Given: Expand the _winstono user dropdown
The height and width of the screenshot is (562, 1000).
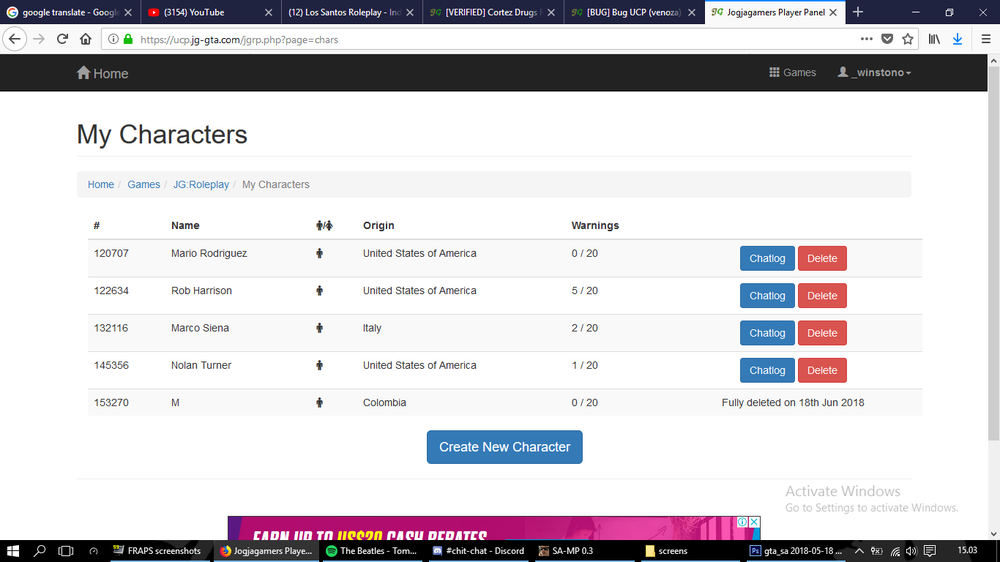Looking at the screenshot, I should (874, 73).
